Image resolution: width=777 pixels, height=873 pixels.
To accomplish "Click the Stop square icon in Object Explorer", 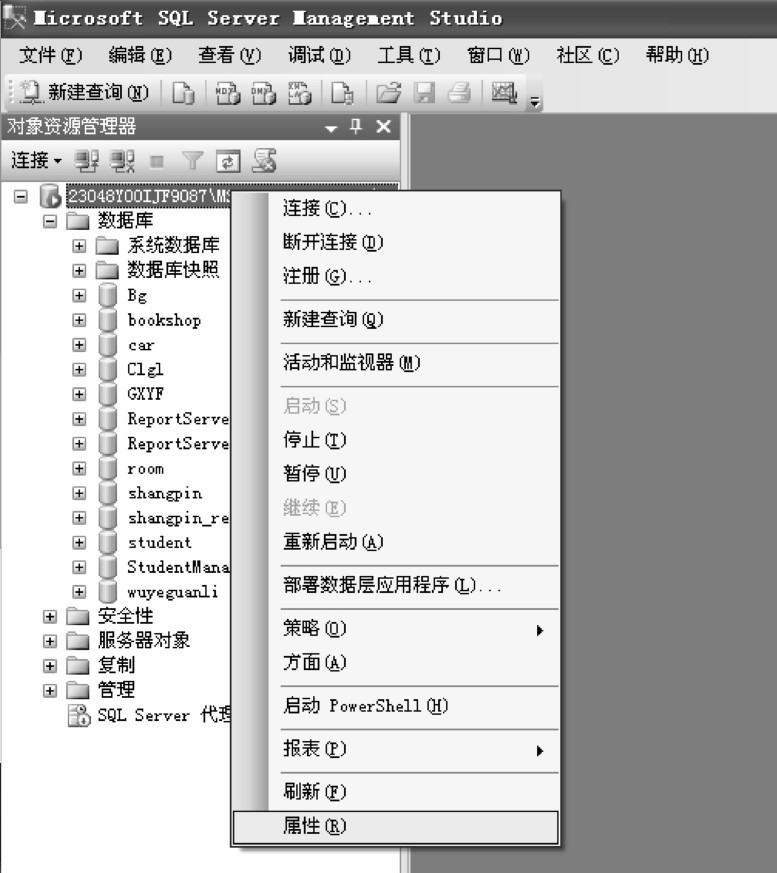I will pos(157,161).
